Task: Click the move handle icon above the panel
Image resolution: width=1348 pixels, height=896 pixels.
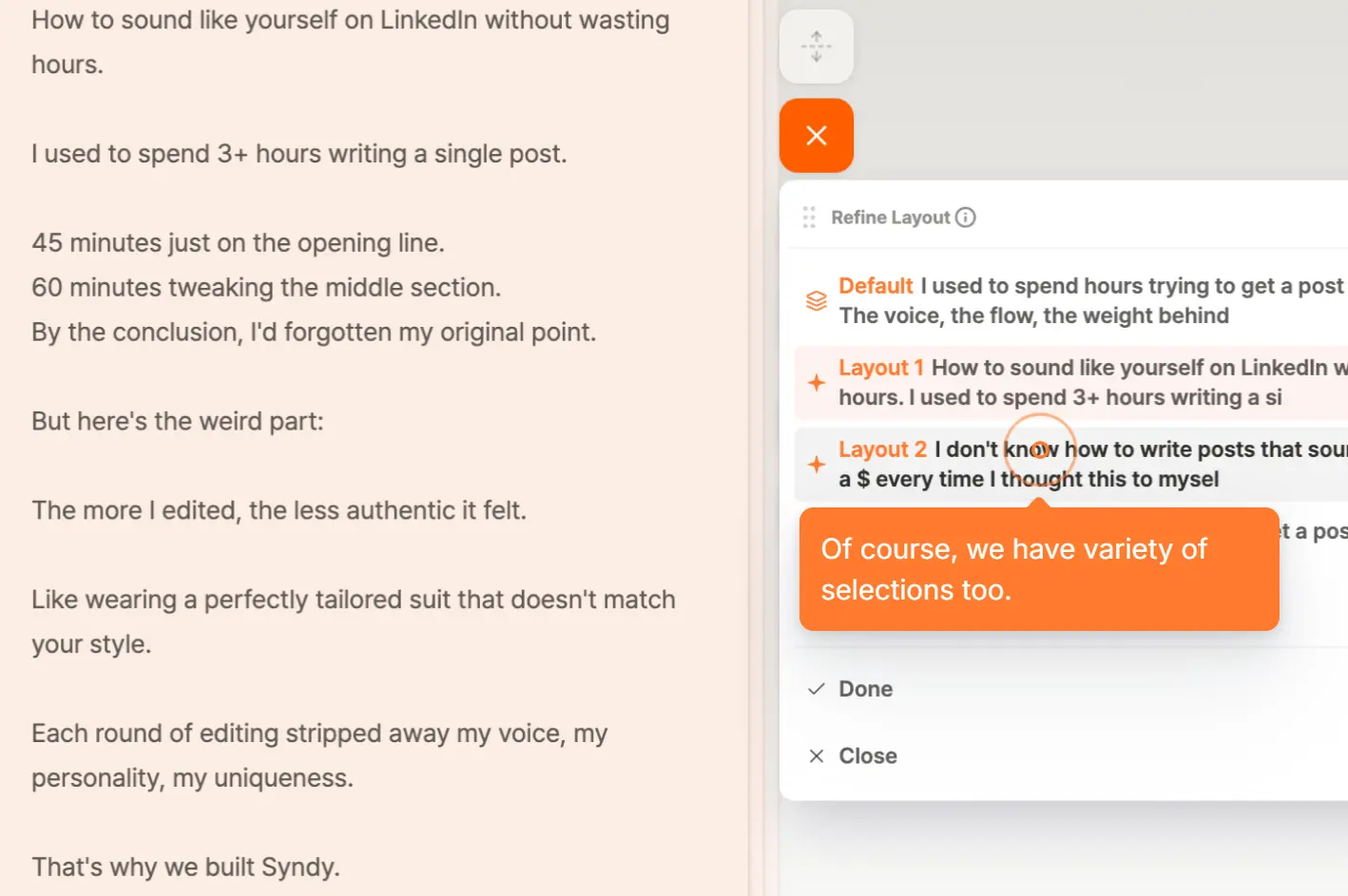Action: coord(816,46)
